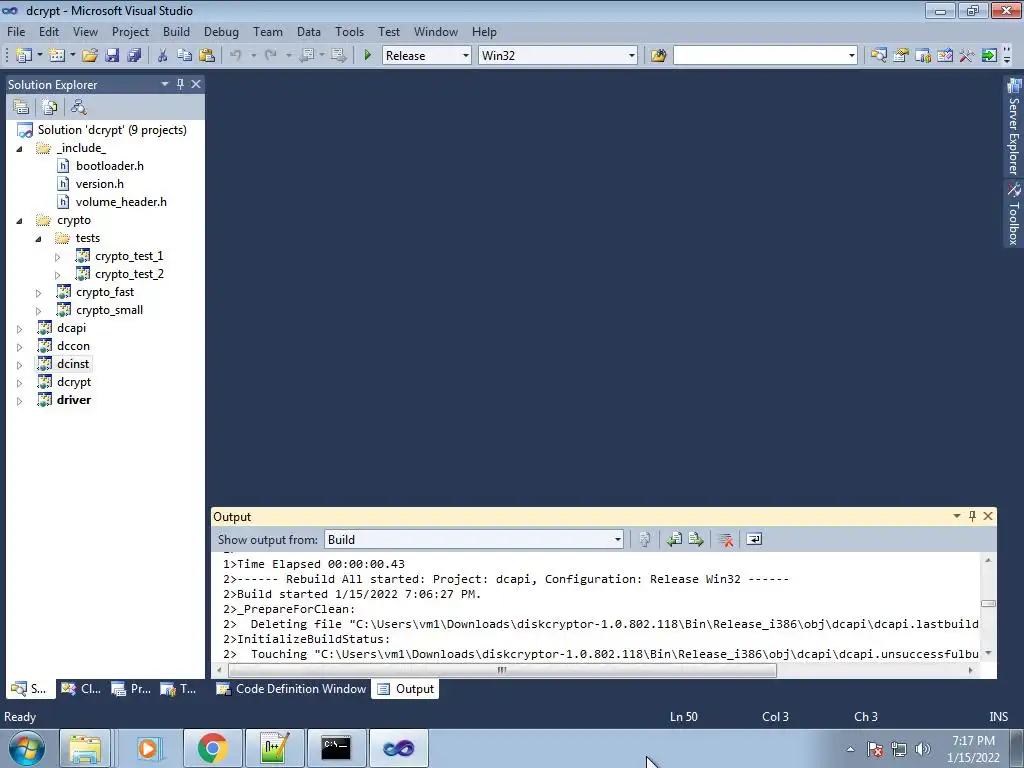
Task: Click the Save All toolbar icon
Action: click(x=135, y=56)
